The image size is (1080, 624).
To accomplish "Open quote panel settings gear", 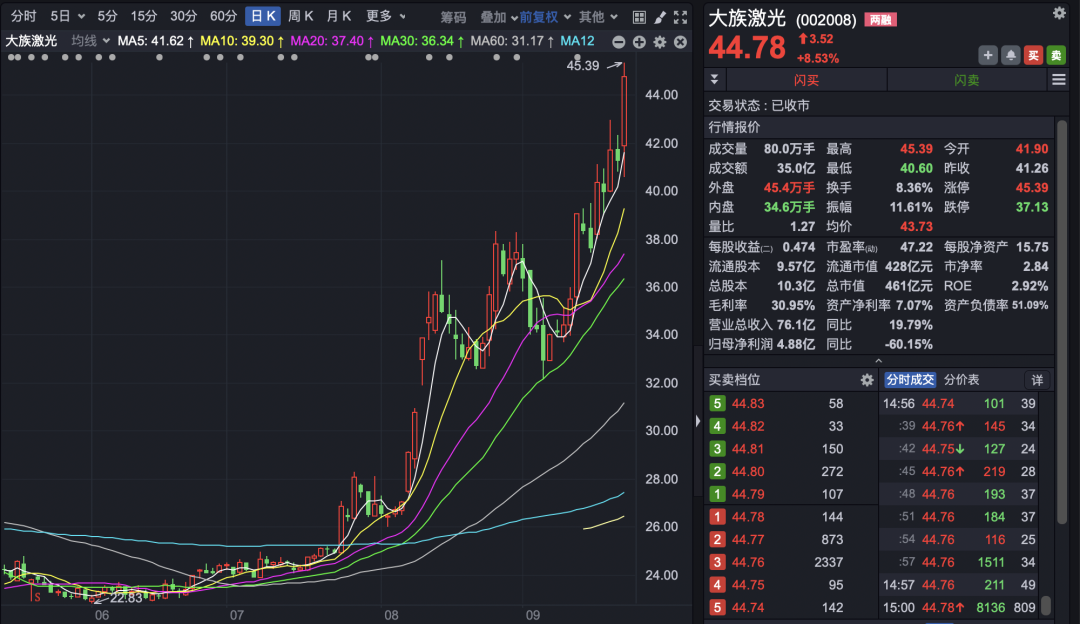I will coord(1059,13).
